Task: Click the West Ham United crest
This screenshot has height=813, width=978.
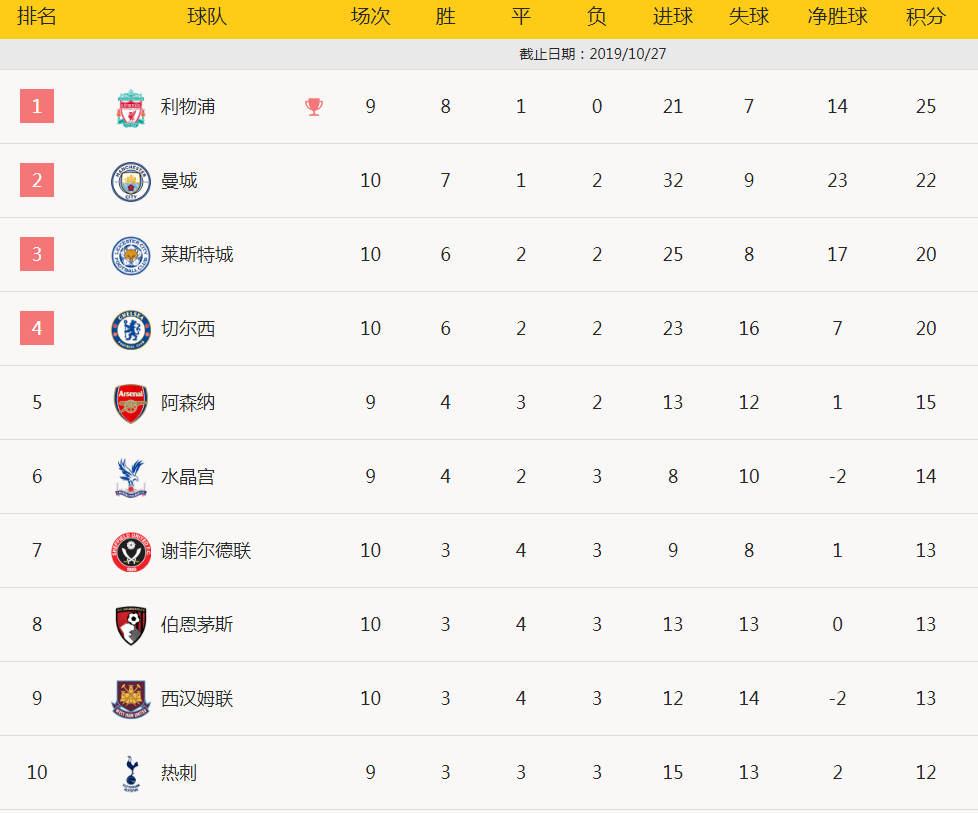Action: pyautogui.click(x=131, y=699)
